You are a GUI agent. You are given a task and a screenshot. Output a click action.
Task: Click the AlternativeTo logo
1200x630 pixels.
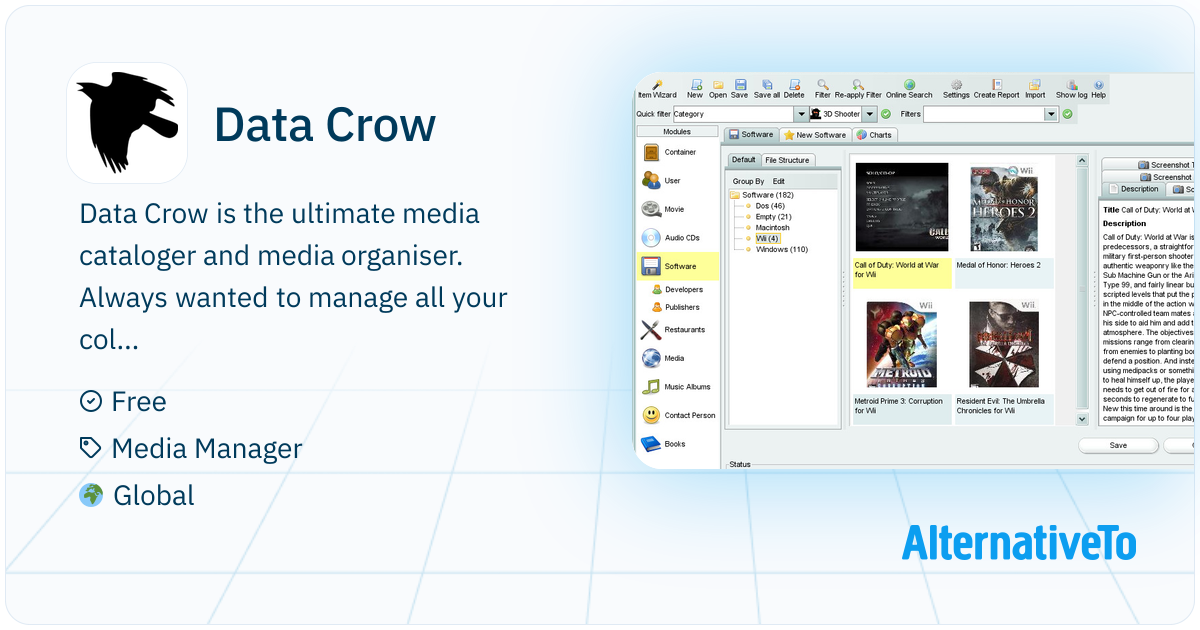click(1019, 542)
